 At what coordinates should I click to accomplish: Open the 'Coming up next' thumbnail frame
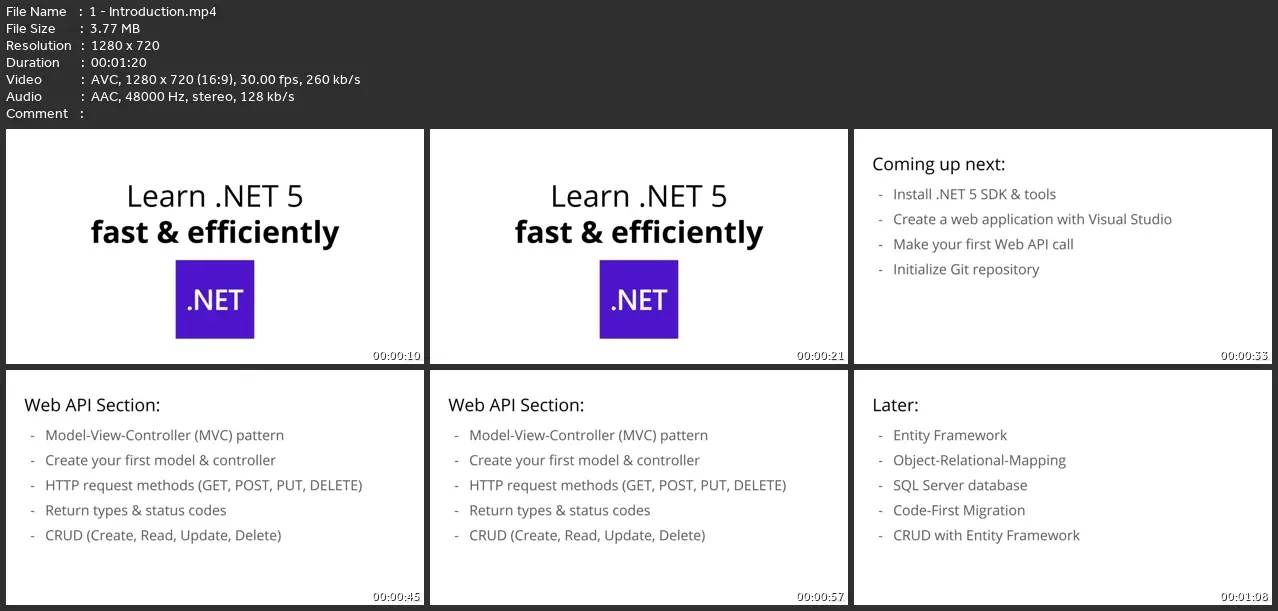[x=1063, y=246]
